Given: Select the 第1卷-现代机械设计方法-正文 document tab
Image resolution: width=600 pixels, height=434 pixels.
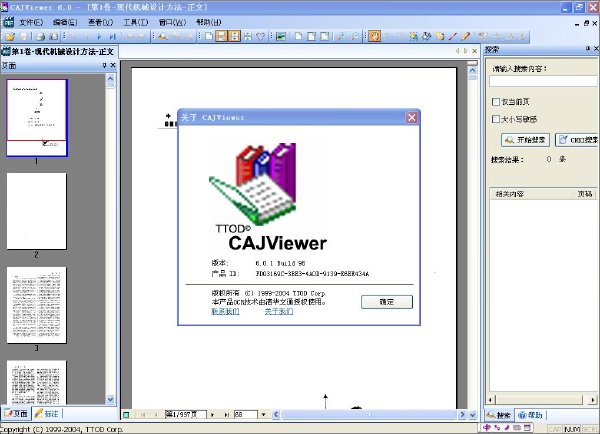Looking at the screenshot, I should point(59,52).
